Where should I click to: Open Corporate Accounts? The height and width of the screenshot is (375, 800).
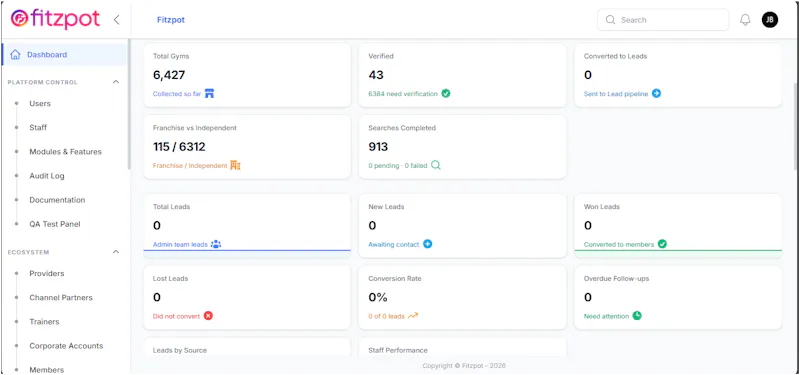pyautogui.click(x=66, y=346)
